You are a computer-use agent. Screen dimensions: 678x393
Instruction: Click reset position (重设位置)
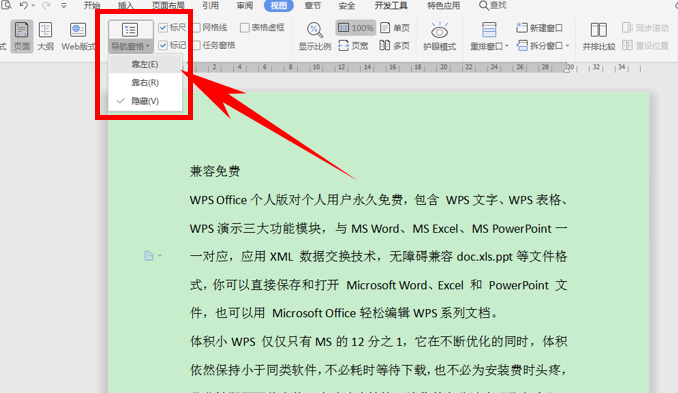646,45
